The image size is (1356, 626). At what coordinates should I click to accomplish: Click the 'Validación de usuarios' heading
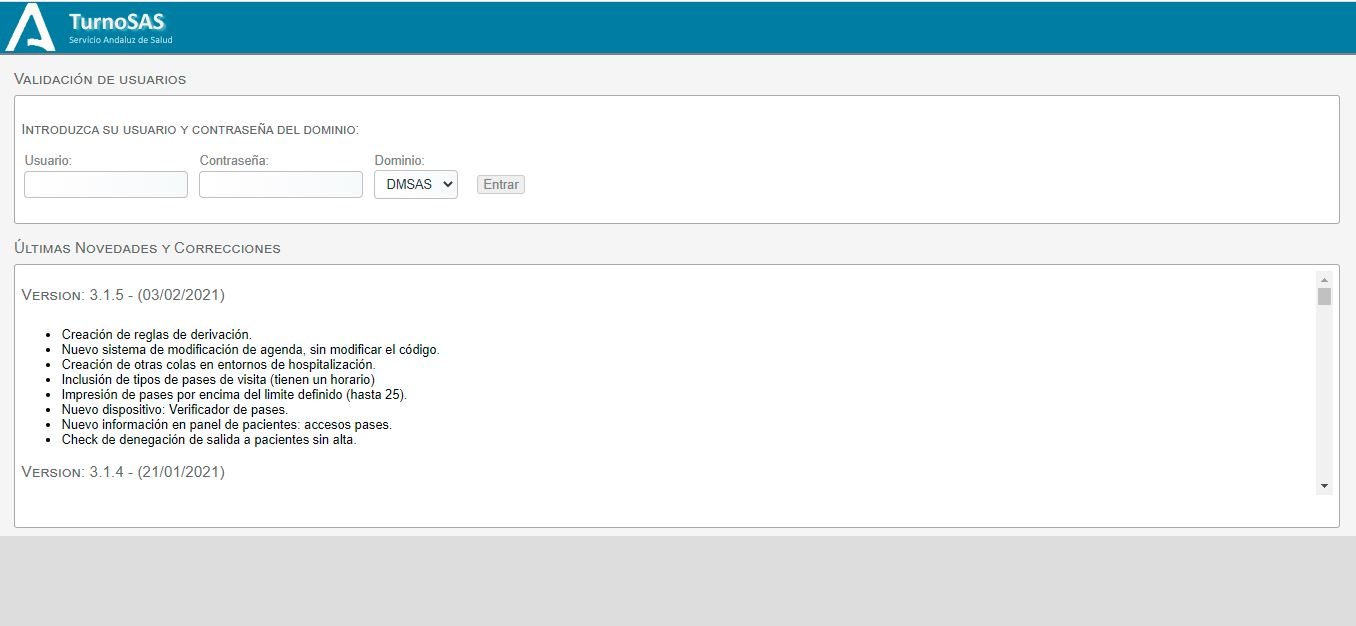(100, 79)
